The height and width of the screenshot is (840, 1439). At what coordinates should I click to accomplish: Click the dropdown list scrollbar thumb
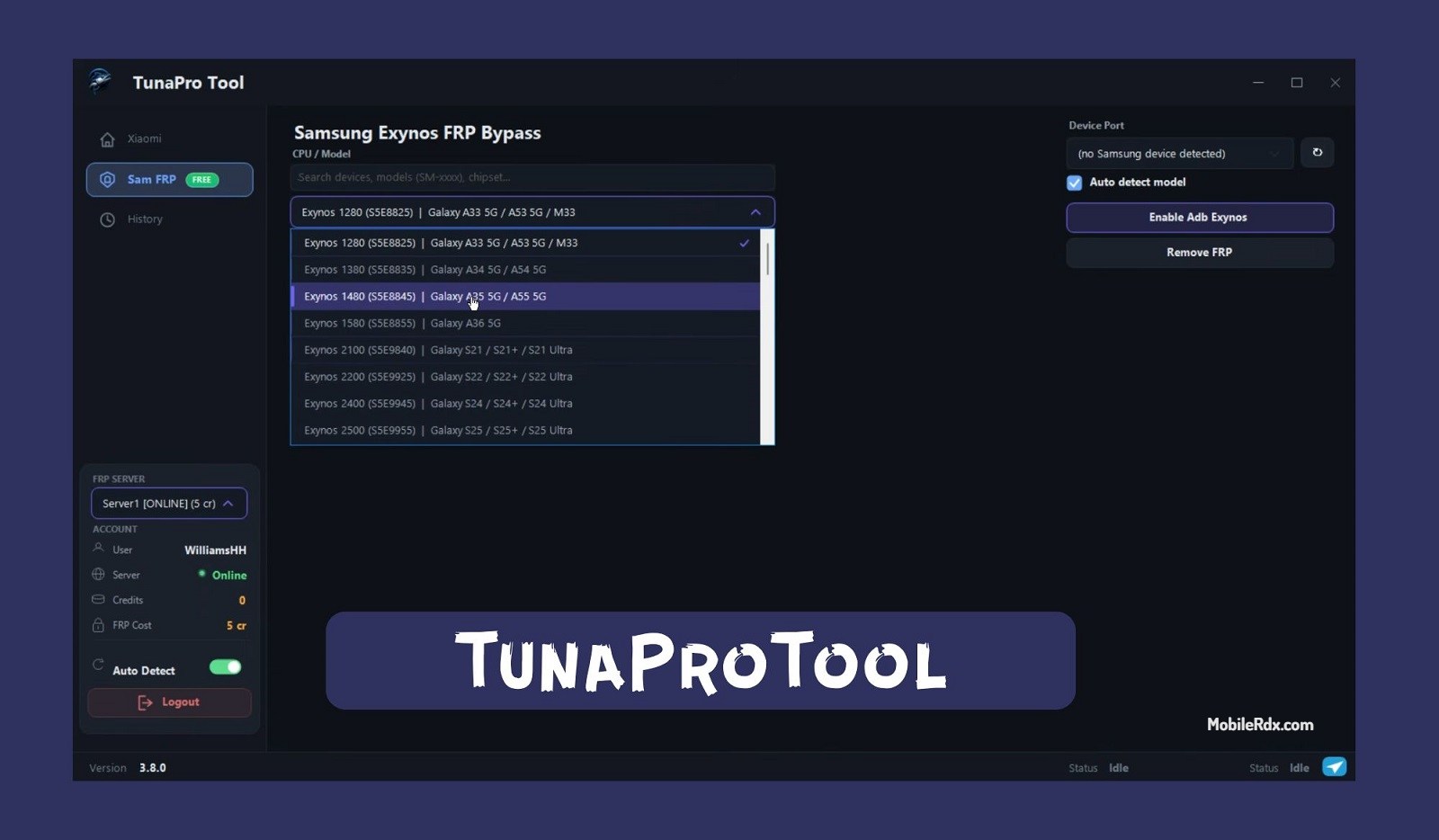coord(767,258)
